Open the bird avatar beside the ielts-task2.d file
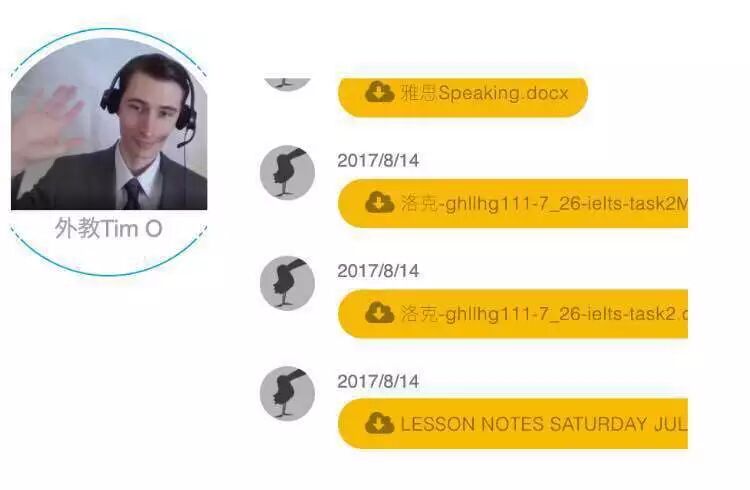The height and width of the screenshot is (490, 750). click(x=287, y=283)
